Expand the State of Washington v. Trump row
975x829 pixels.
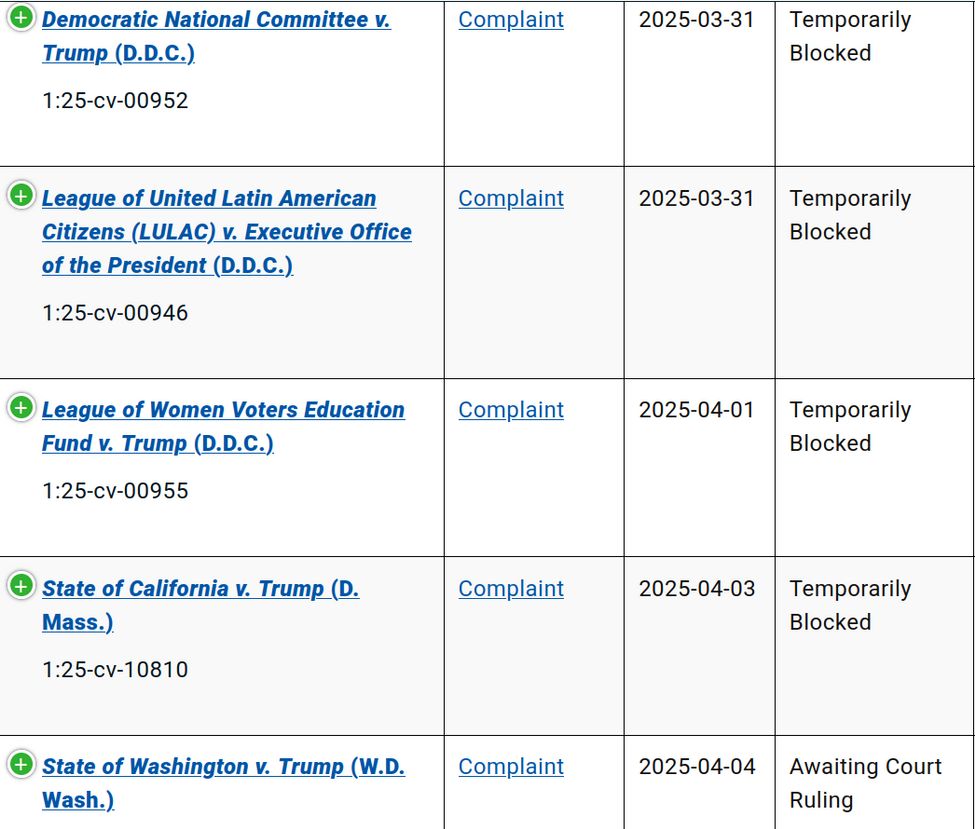click(20, 765)
